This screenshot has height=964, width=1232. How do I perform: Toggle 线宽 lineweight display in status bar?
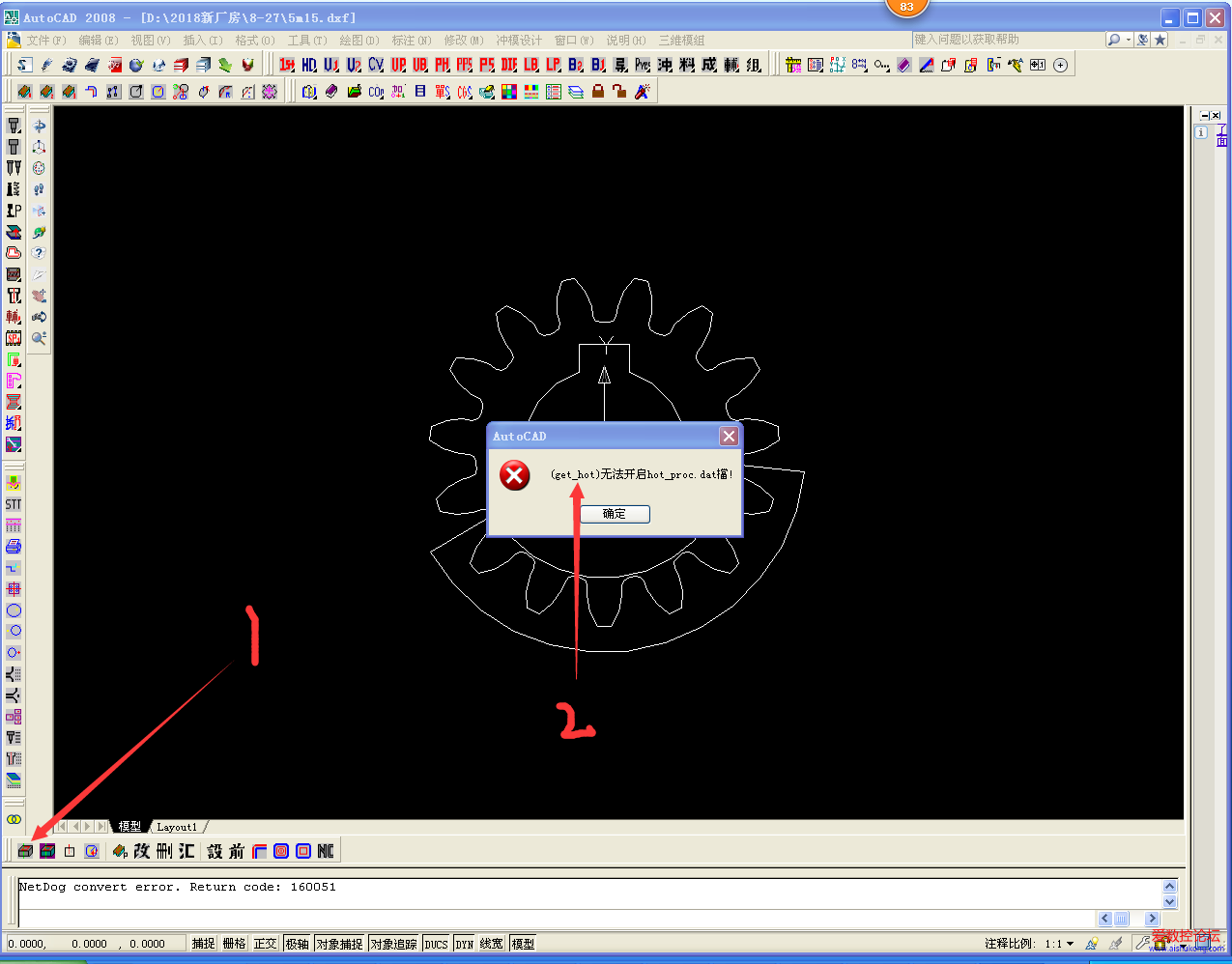[x=492, y=944]
